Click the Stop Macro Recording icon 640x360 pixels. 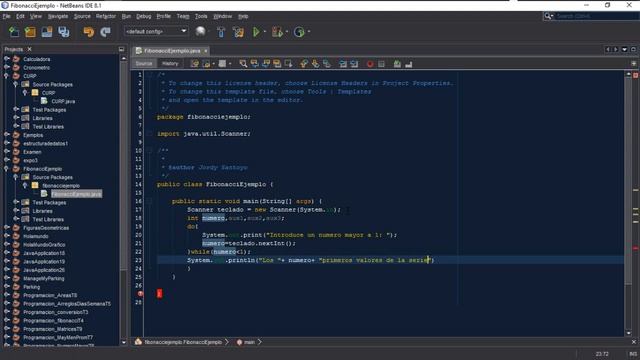381,64
